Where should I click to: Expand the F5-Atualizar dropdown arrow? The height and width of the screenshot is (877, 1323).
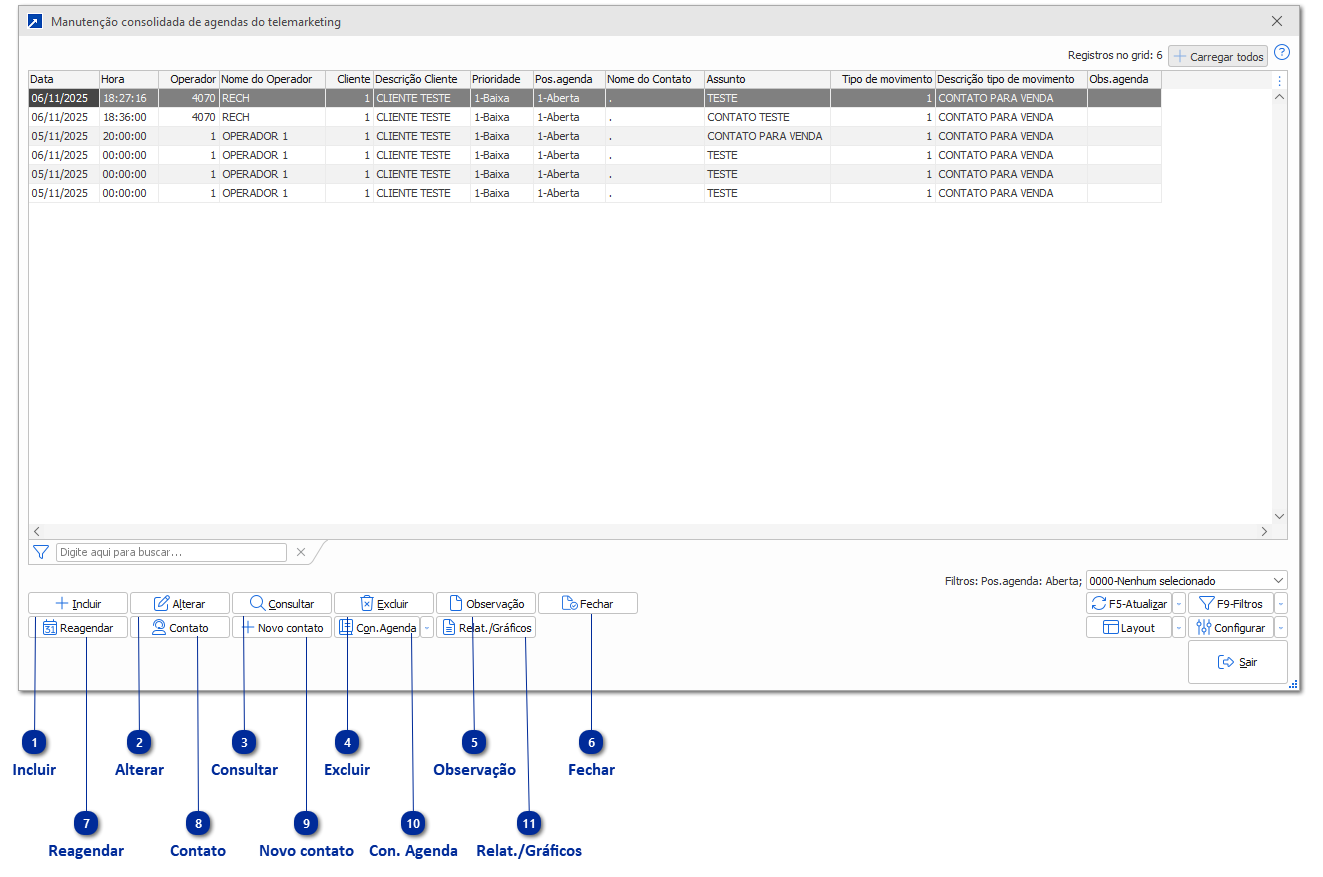pos(1179,604)
